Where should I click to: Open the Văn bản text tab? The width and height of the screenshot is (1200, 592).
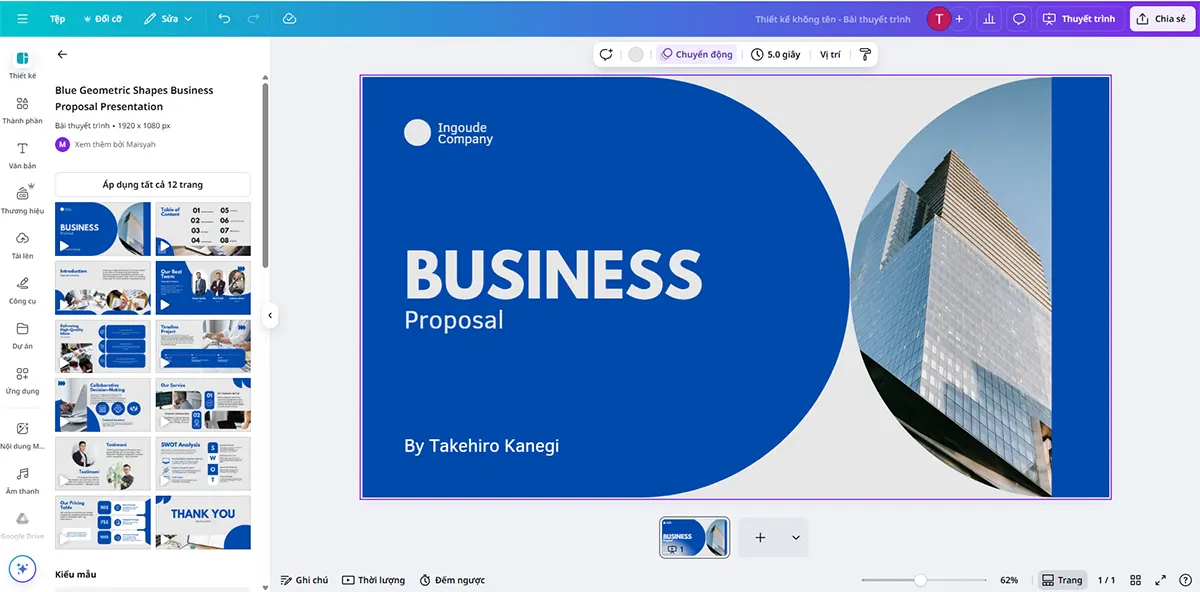(22, 155)
